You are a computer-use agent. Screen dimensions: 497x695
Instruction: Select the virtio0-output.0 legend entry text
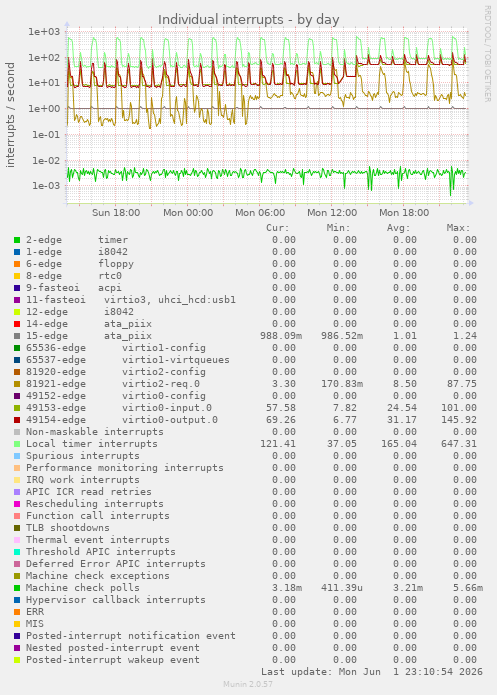click(170, 420)
